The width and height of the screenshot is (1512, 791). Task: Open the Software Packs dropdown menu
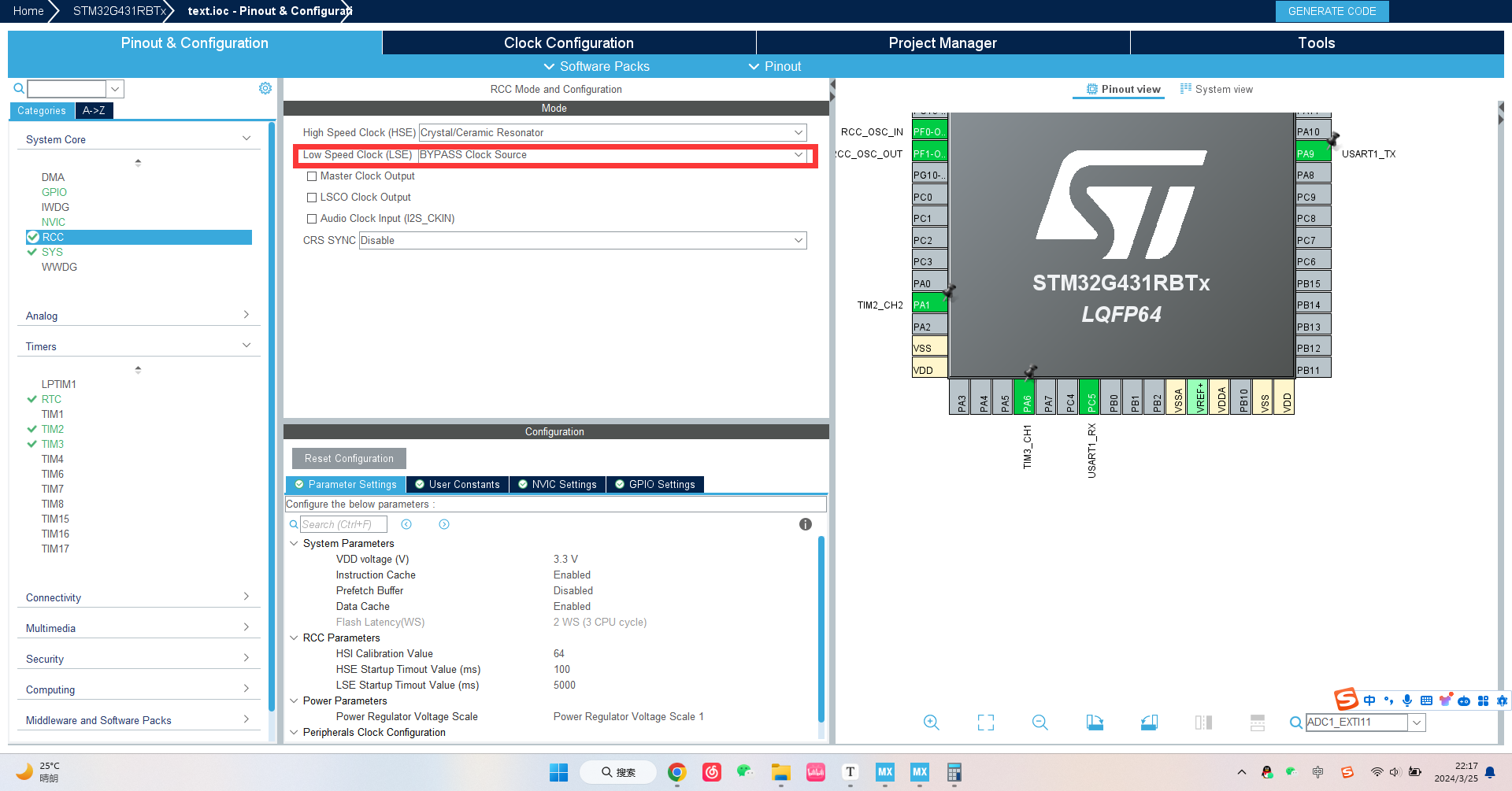pyautogui.click(x=596, y=66)
